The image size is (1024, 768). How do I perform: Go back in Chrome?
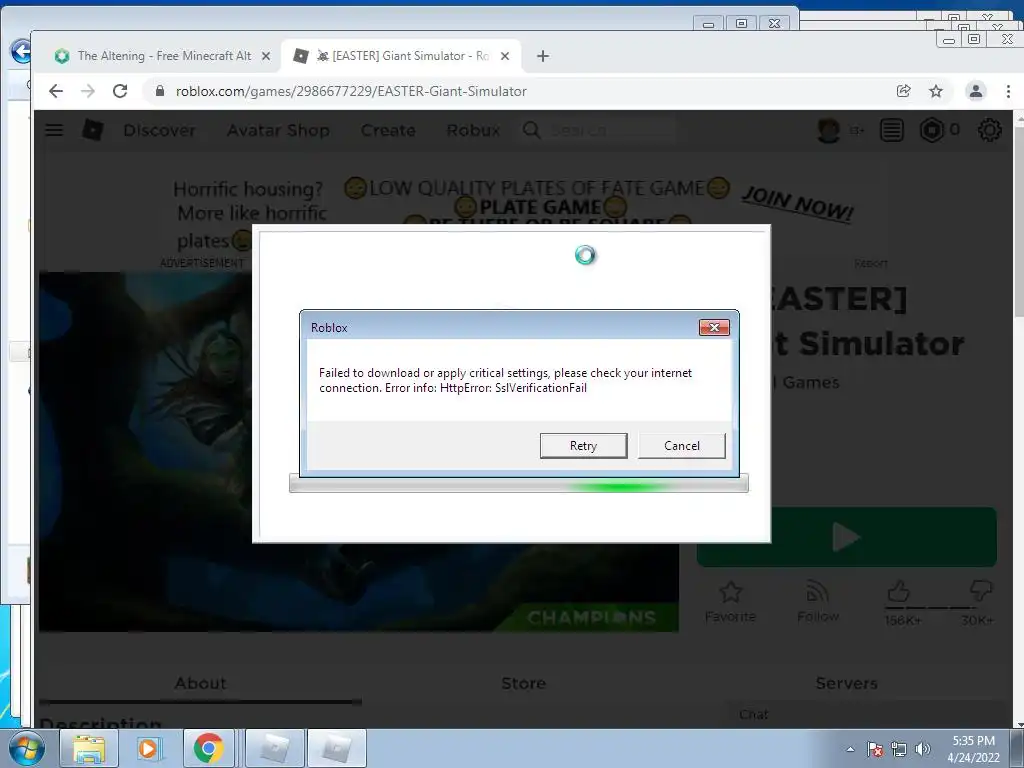[x=56, y=91]
